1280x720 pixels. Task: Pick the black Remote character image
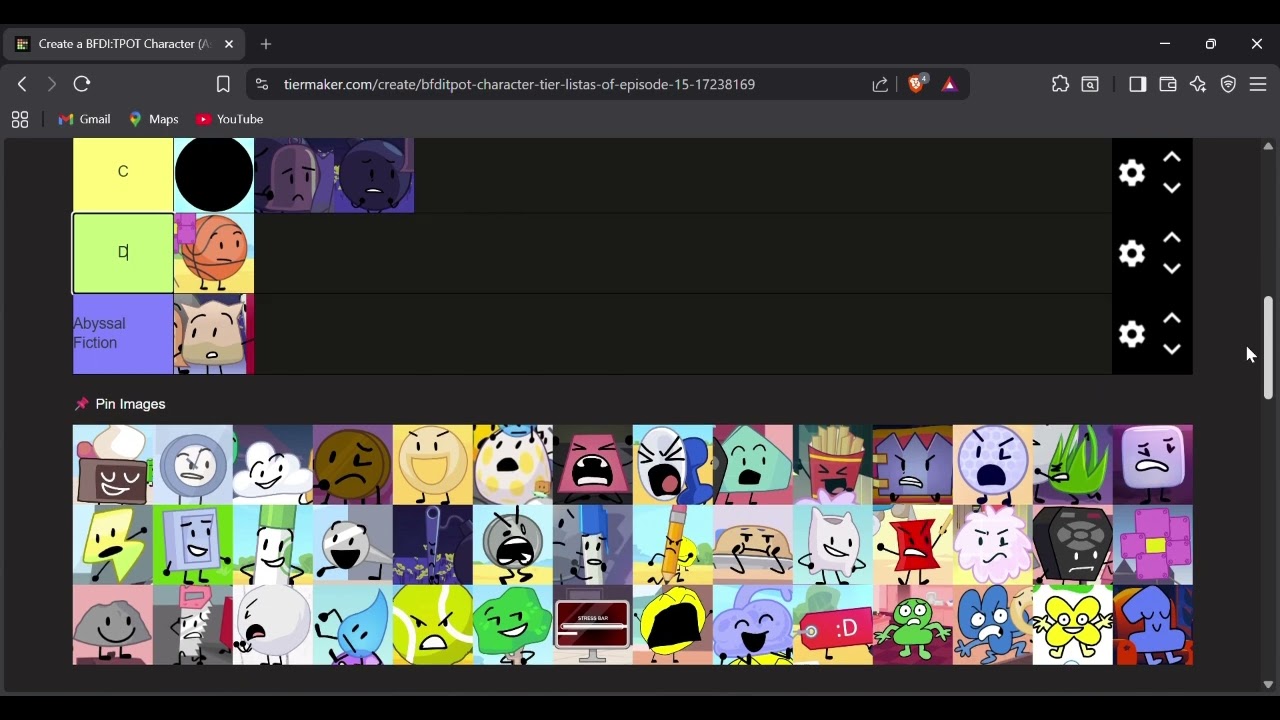tap(1073, 545)
